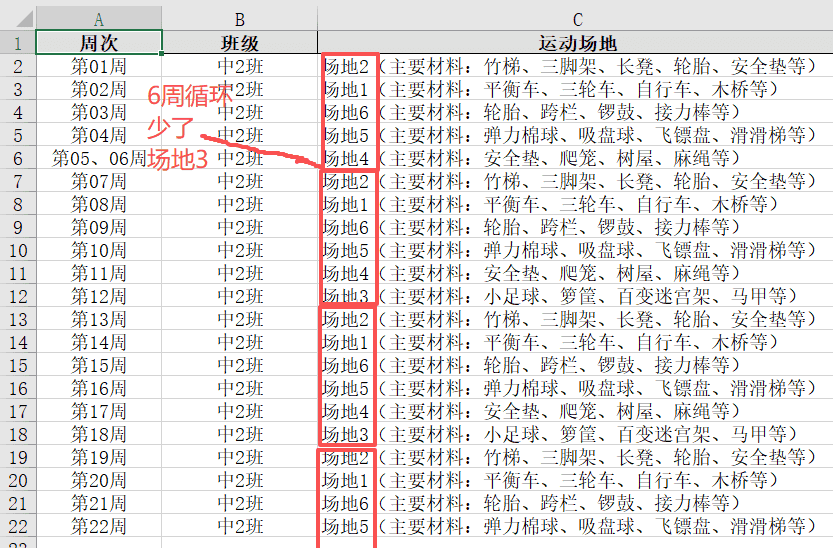Click 场地6 cell in 第09周 row
The width and height of the screenshot is (833, 548).
pos(575,227)
